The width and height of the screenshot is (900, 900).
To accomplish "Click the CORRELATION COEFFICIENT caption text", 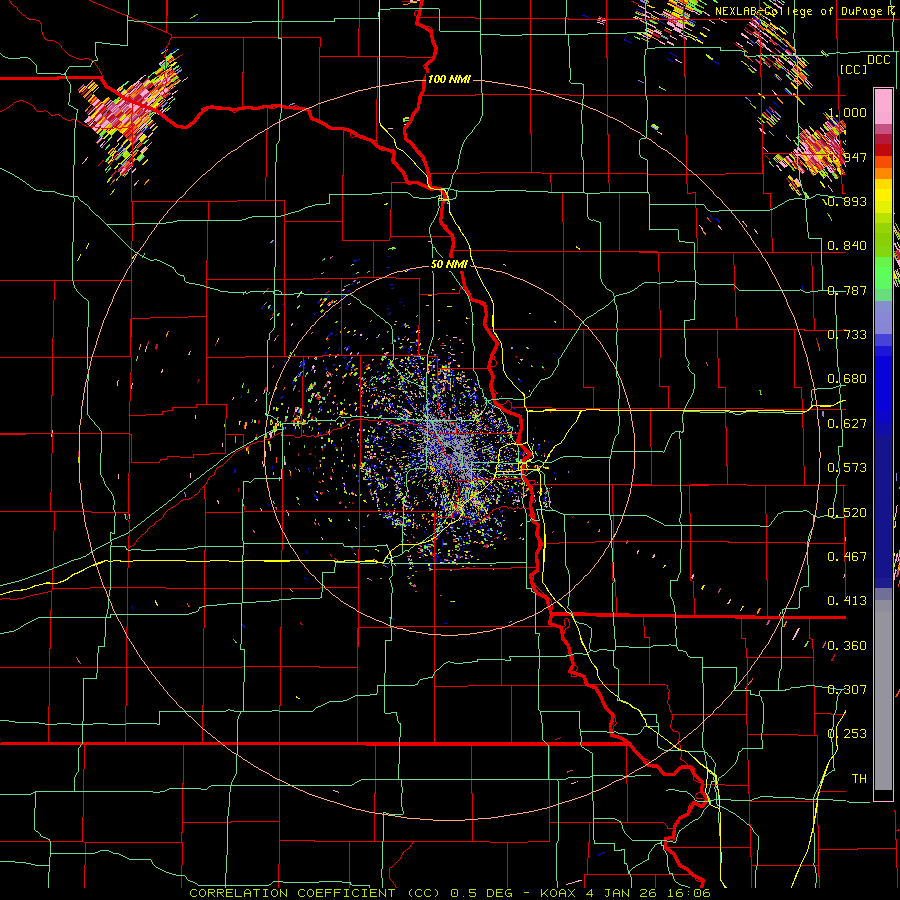I will (x=293, y=893).
